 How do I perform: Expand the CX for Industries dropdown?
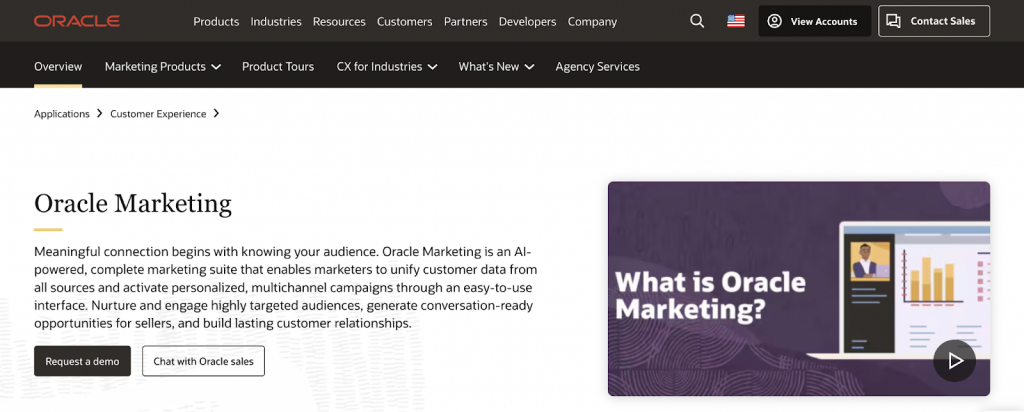tap(386, 66)
